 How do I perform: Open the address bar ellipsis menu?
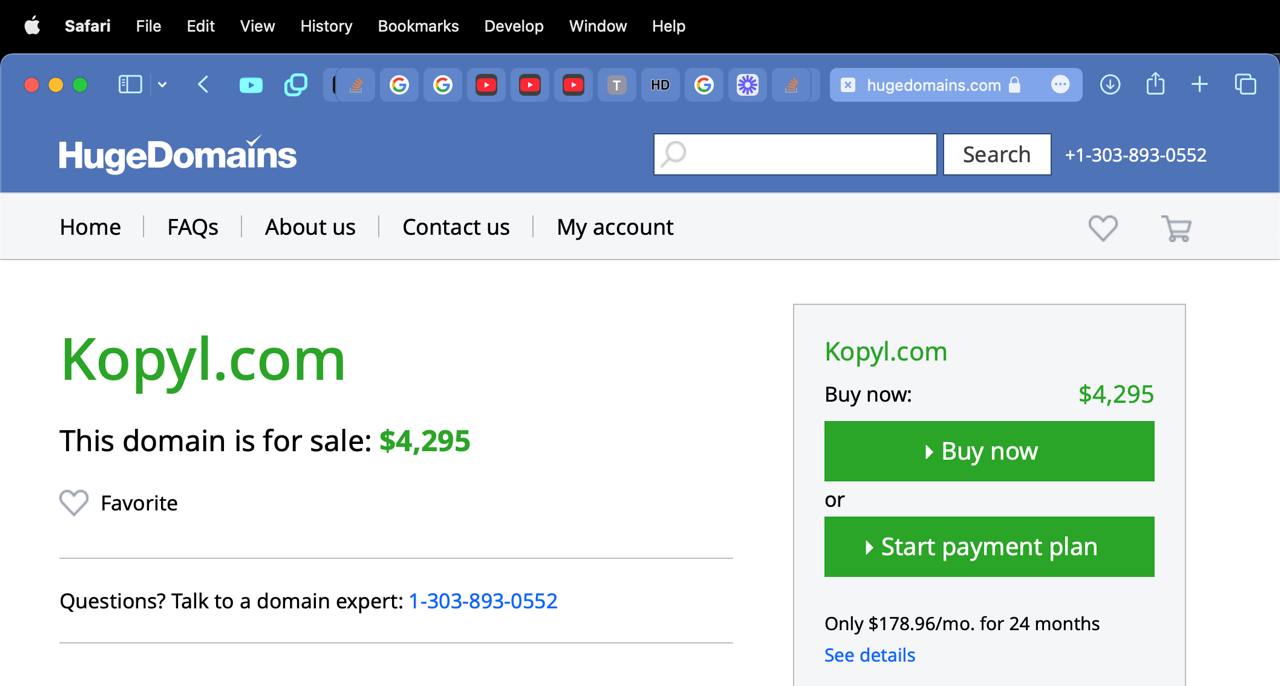tap(1061, 85)
